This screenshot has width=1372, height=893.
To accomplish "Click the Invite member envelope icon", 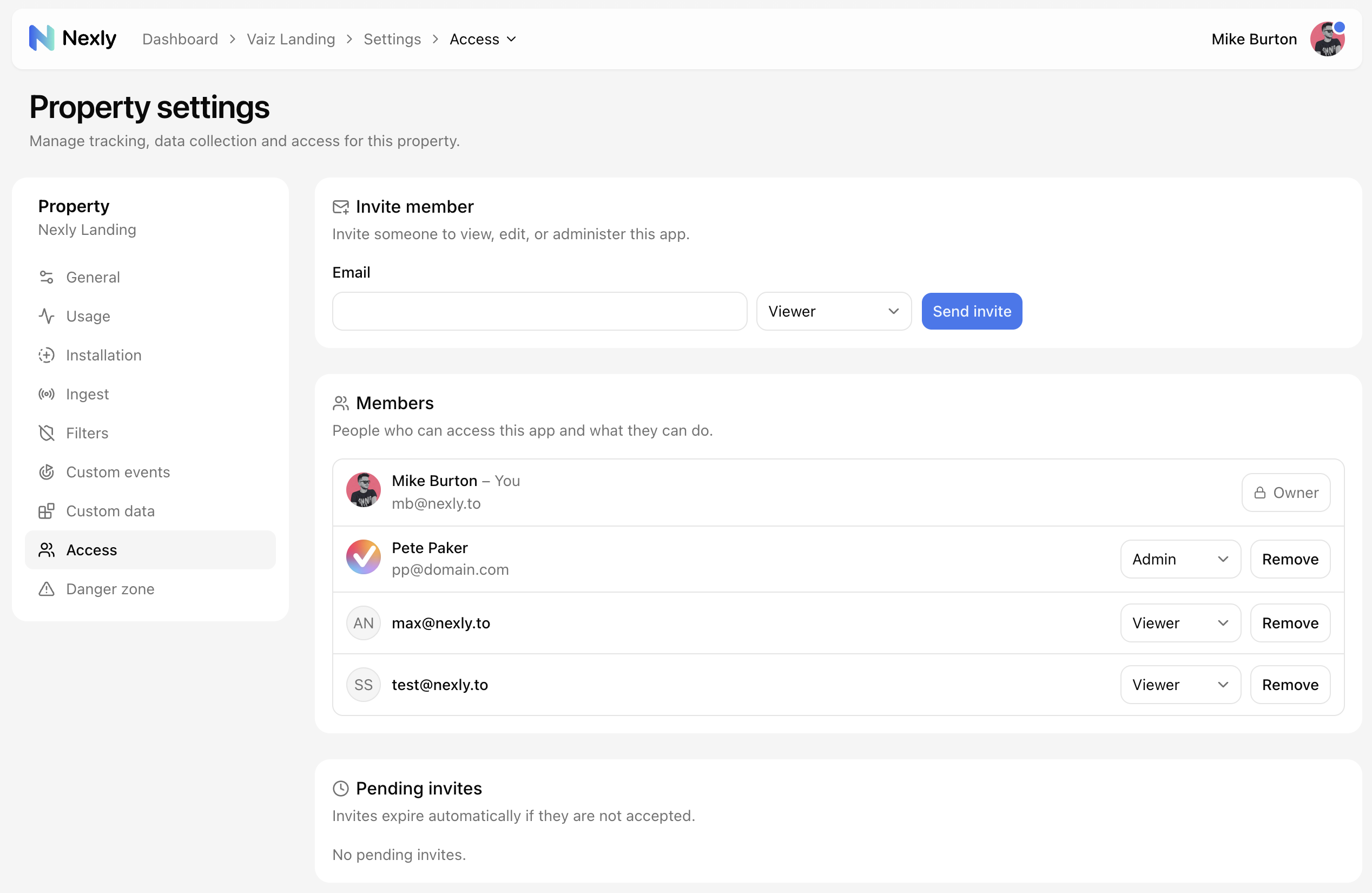I will 341,207.
